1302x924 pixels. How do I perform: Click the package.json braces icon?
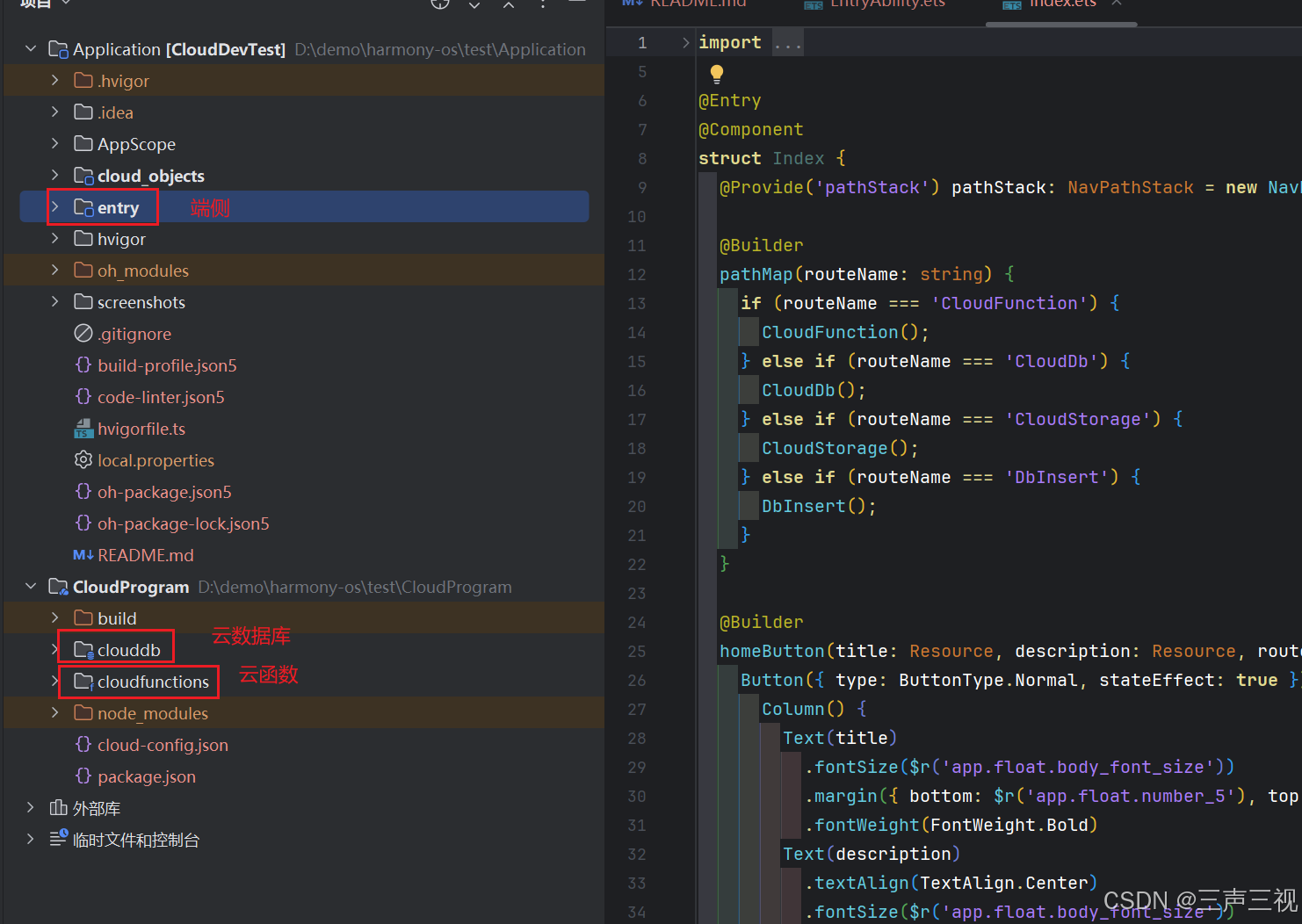83,776
